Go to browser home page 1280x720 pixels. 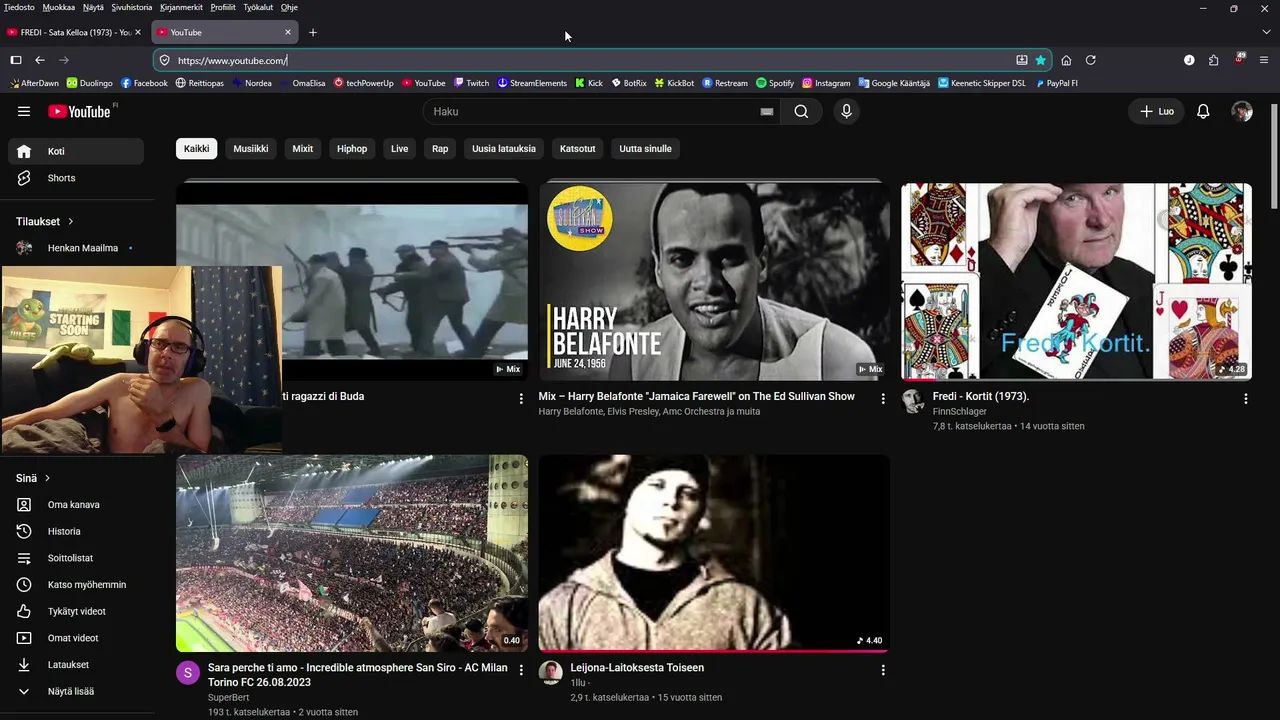coord(1066,60)
